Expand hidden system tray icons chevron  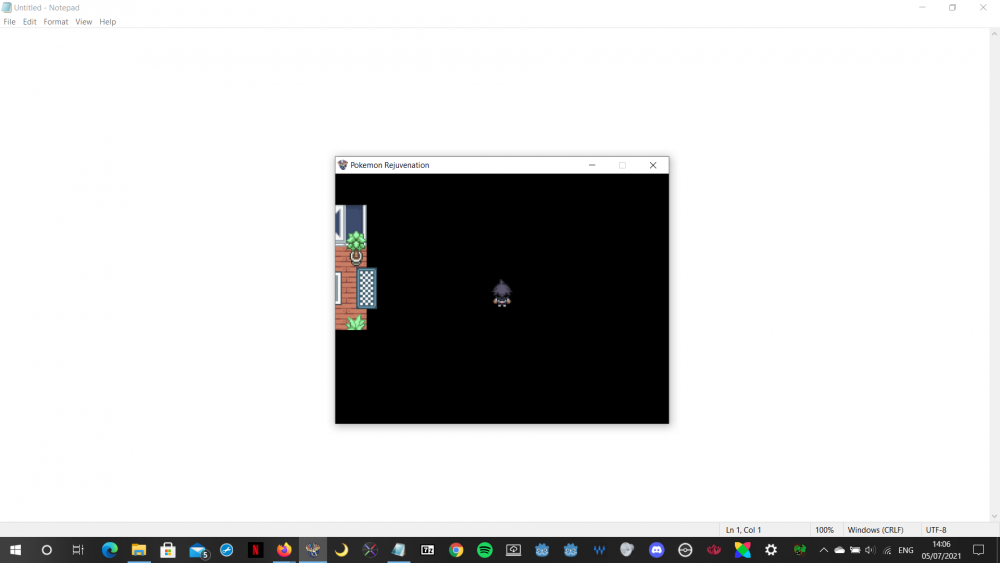(x=824, y=550)
